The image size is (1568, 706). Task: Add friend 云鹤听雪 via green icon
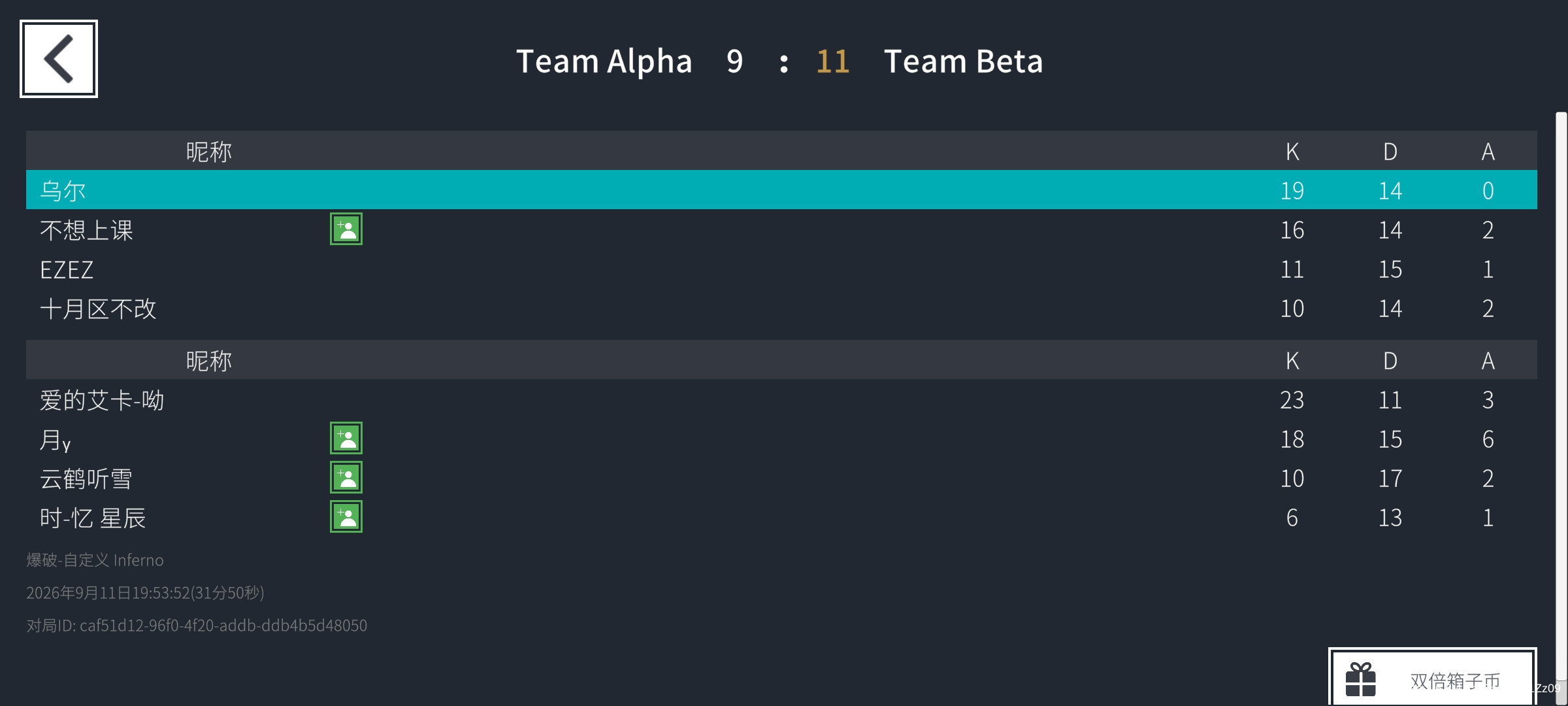(x=346, y=478)
